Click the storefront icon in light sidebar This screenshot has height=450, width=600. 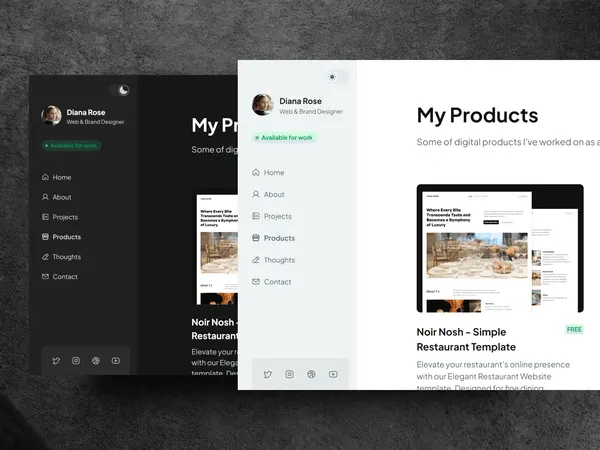pos(256,238)
